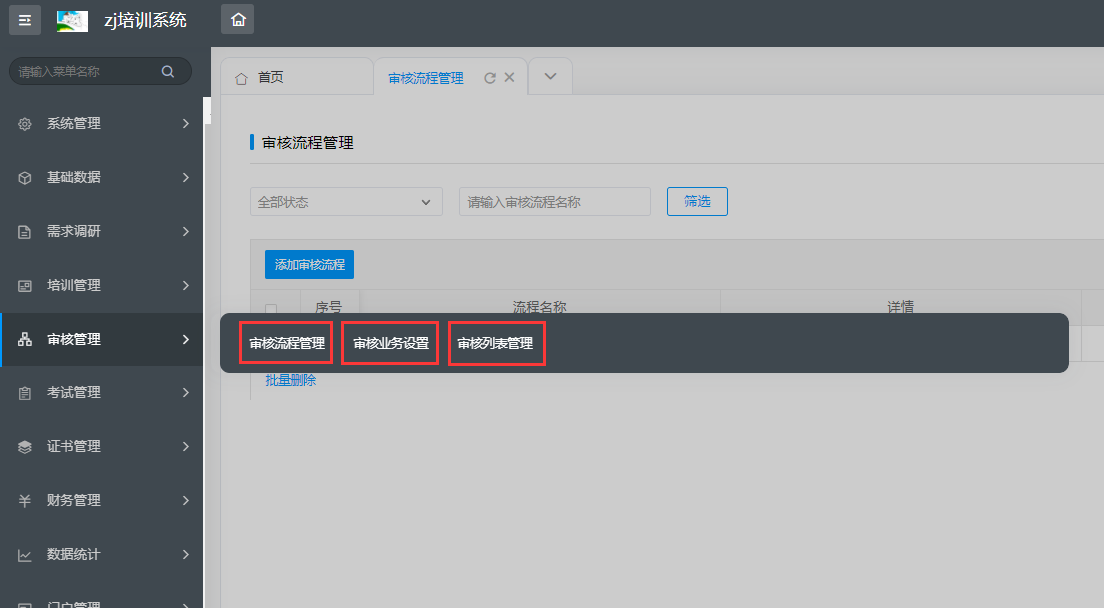
Task: Switch to the 首页 tab
Action: point(296,77)
